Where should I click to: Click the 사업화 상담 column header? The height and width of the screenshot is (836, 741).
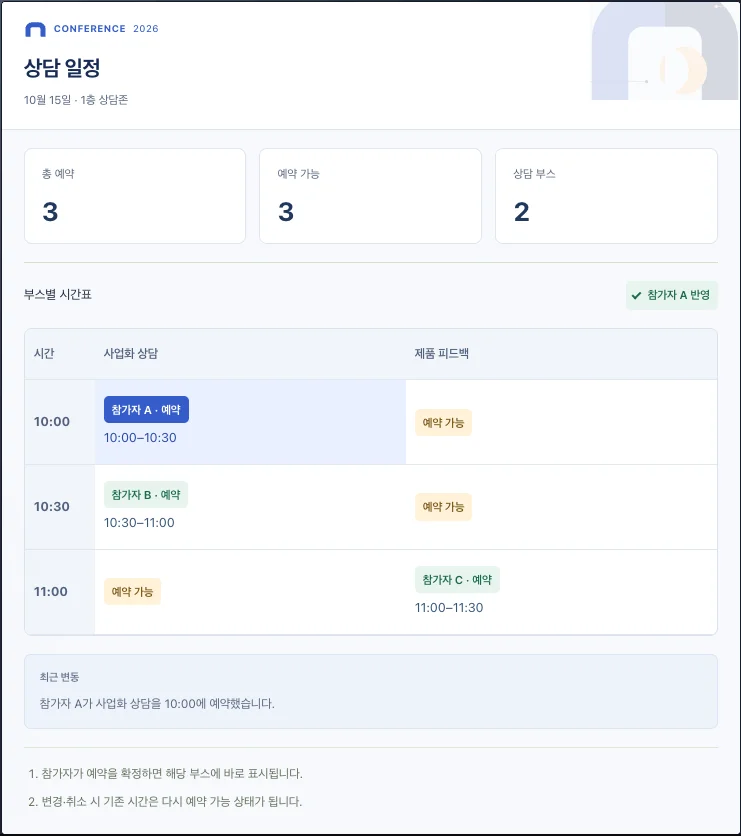point(131,353)
